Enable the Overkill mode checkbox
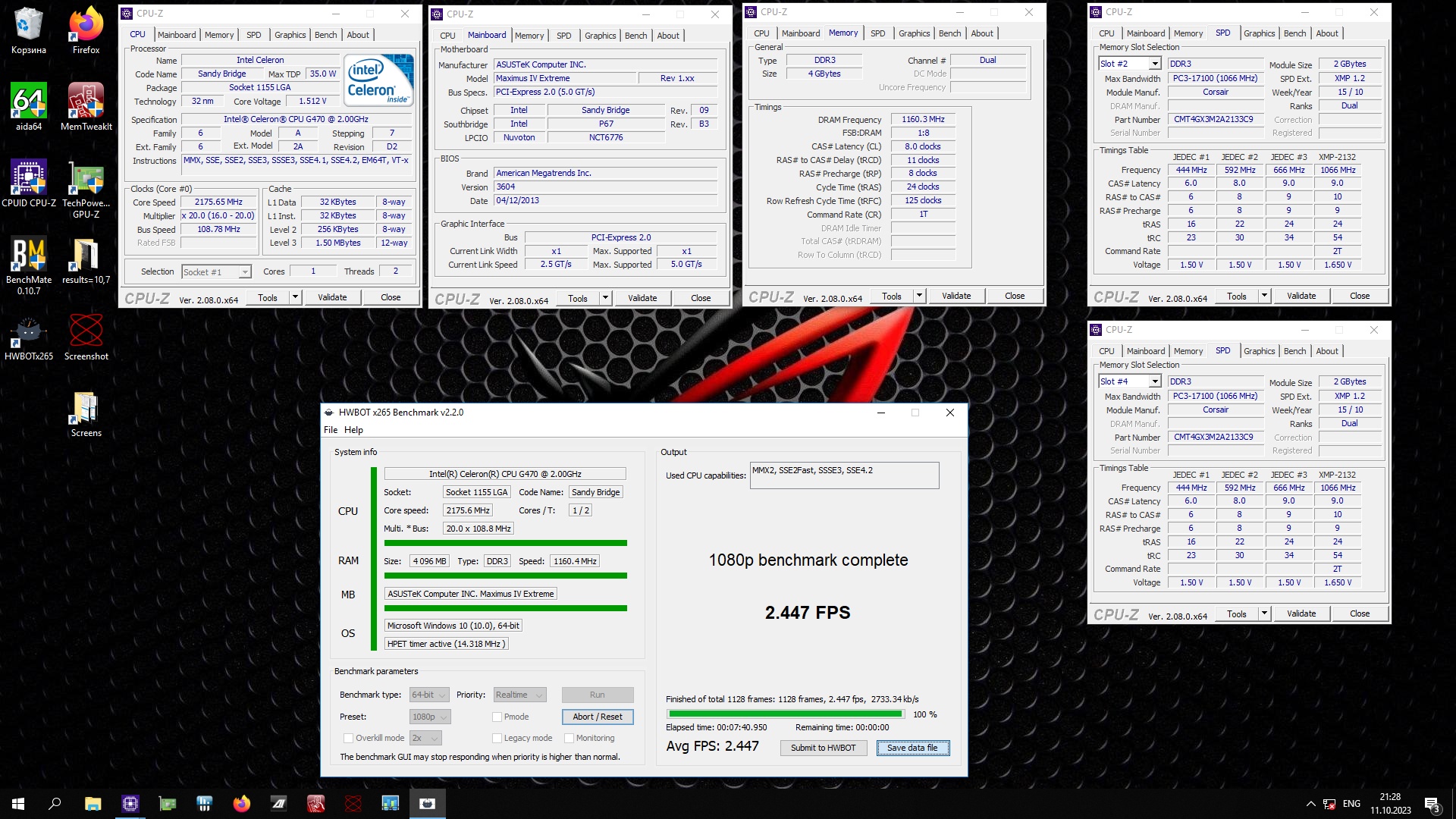Image resolution: width=1456 pixels, height=819 pixels. 348,738
